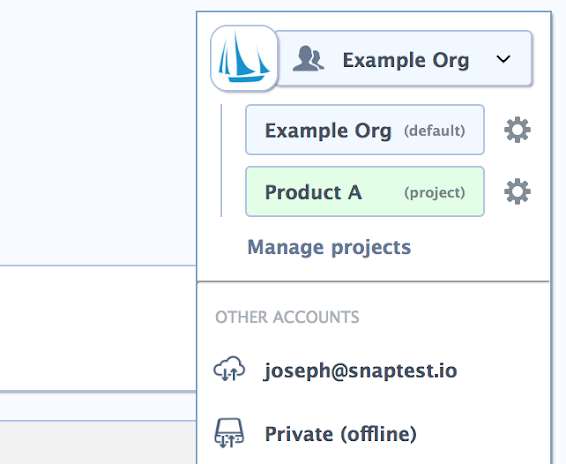Click cloud sync icon next to joseph@snaptest.io
The height and width of the screenshot is (464, 566).
point(229,369)
